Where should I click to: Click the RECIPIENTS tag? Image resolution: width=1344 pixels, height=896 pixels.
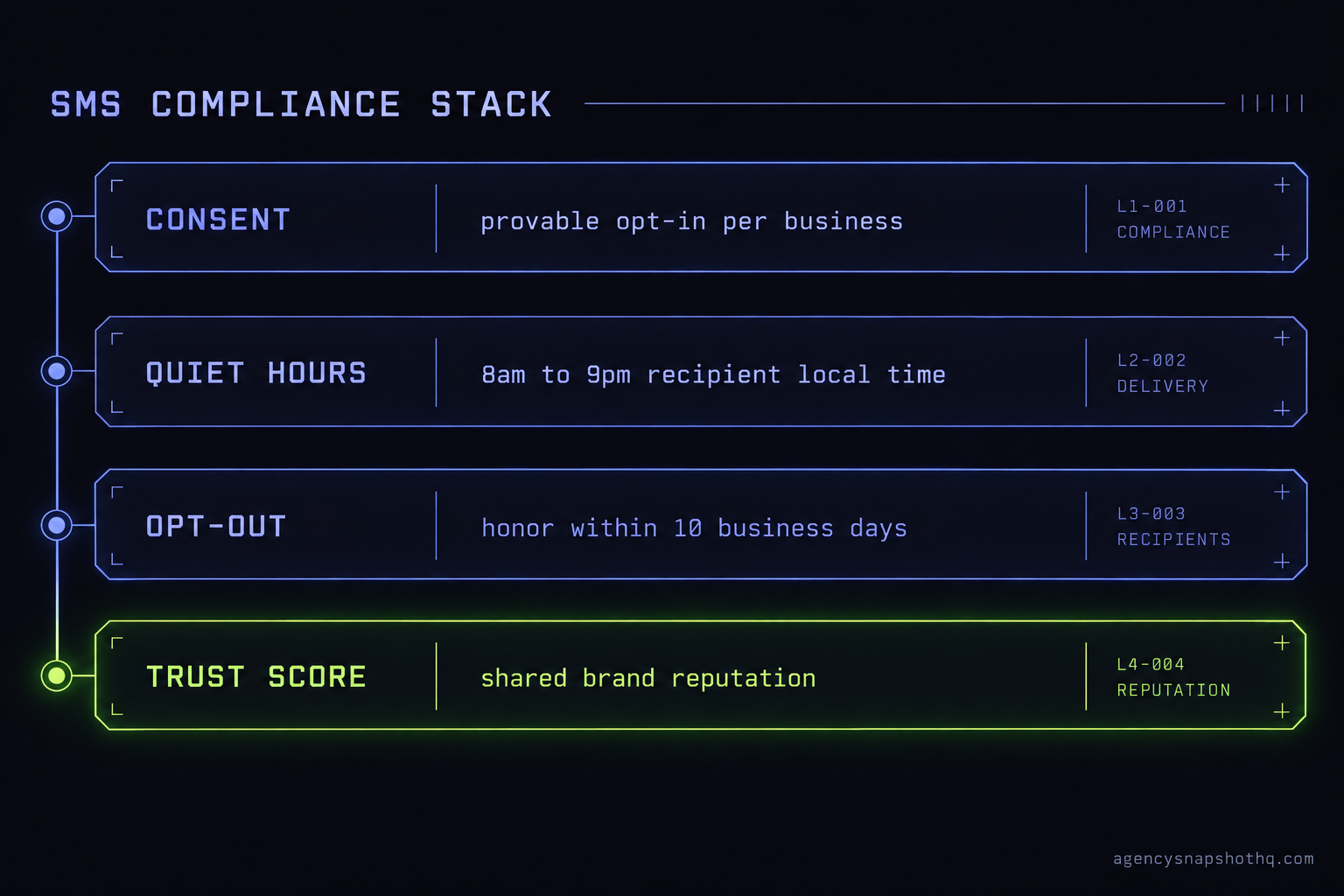coord(1173,539)
